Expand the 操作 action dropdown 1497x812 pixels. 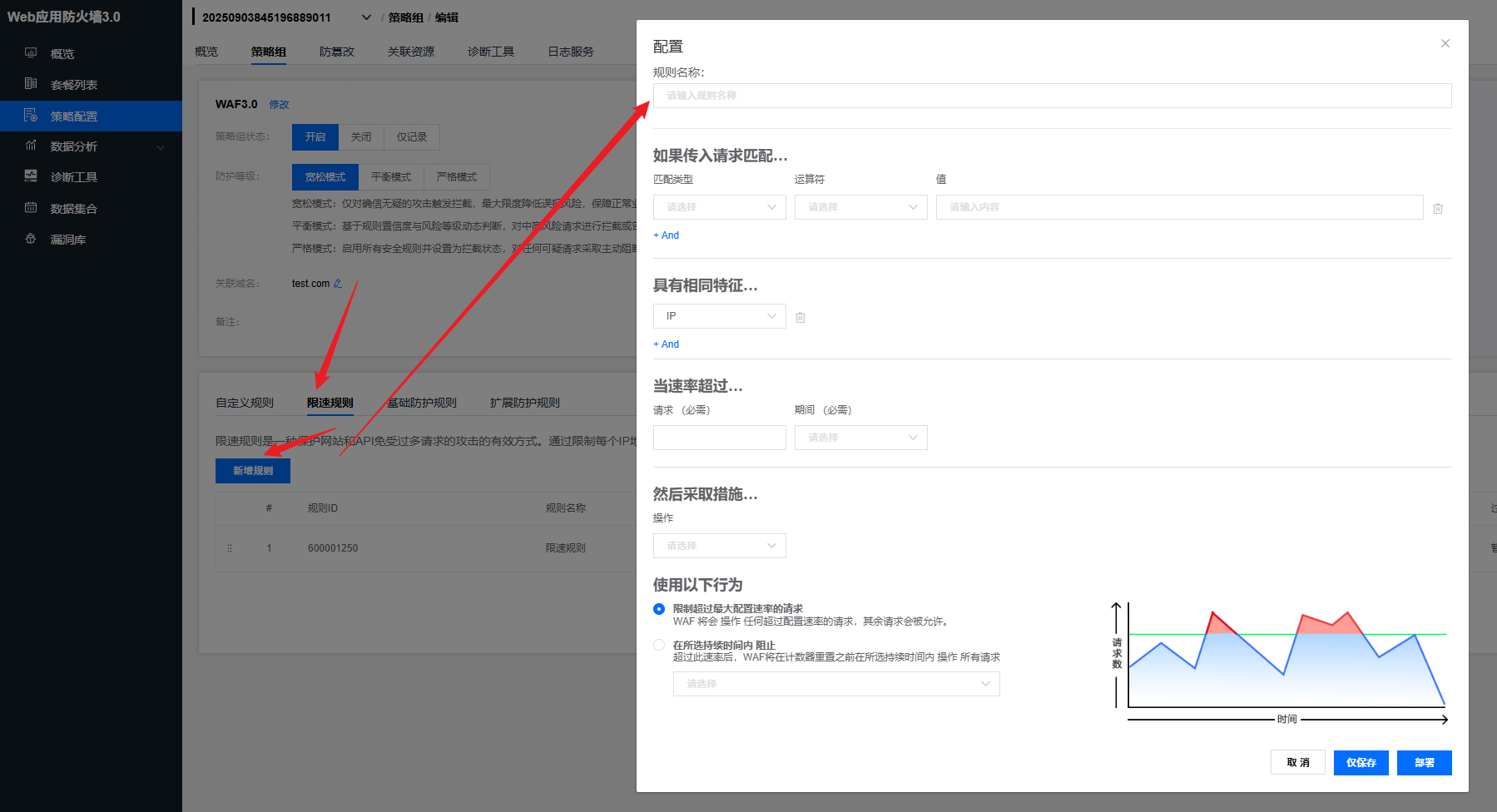[x=720, y=546]
